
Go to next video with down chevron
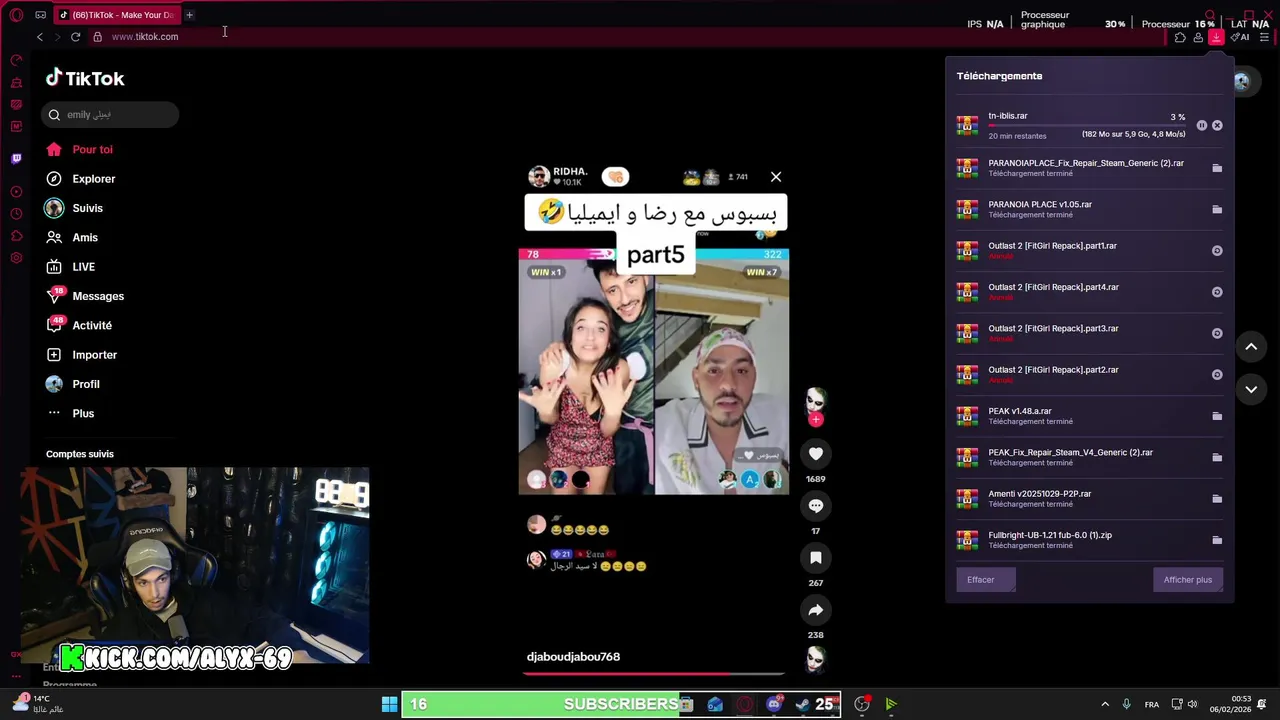click(1251, 389)
